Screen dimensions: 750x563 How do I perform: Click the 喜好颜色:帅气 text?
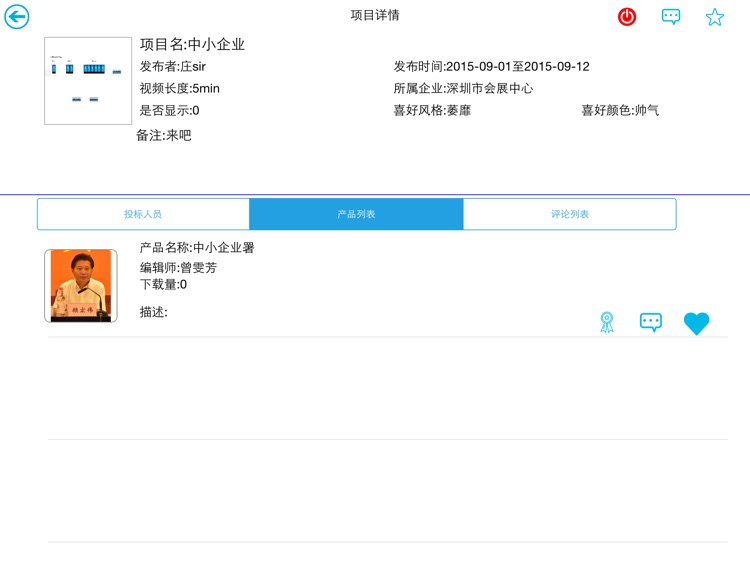pos(620,110)
